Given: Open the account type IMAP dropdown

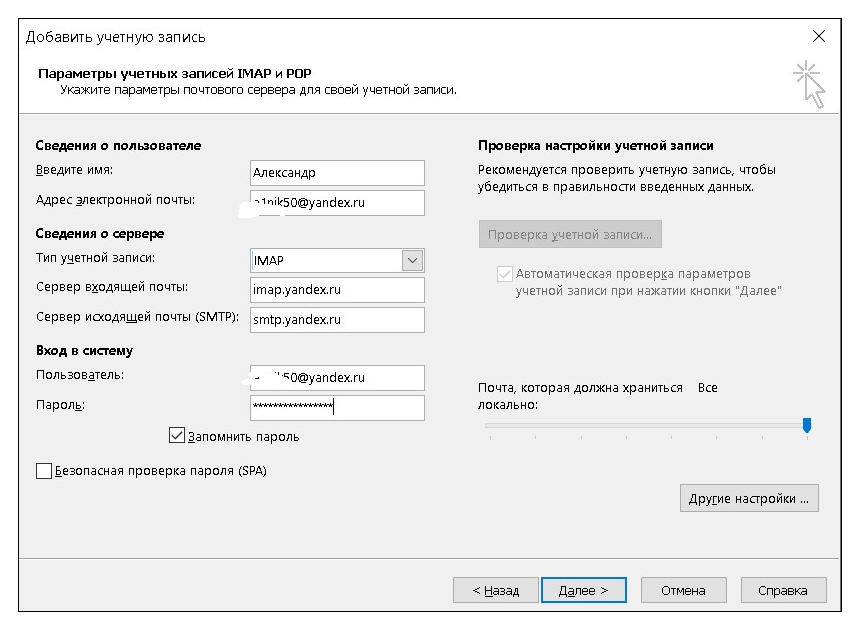Looking at the screenshot, I should 412,260.
